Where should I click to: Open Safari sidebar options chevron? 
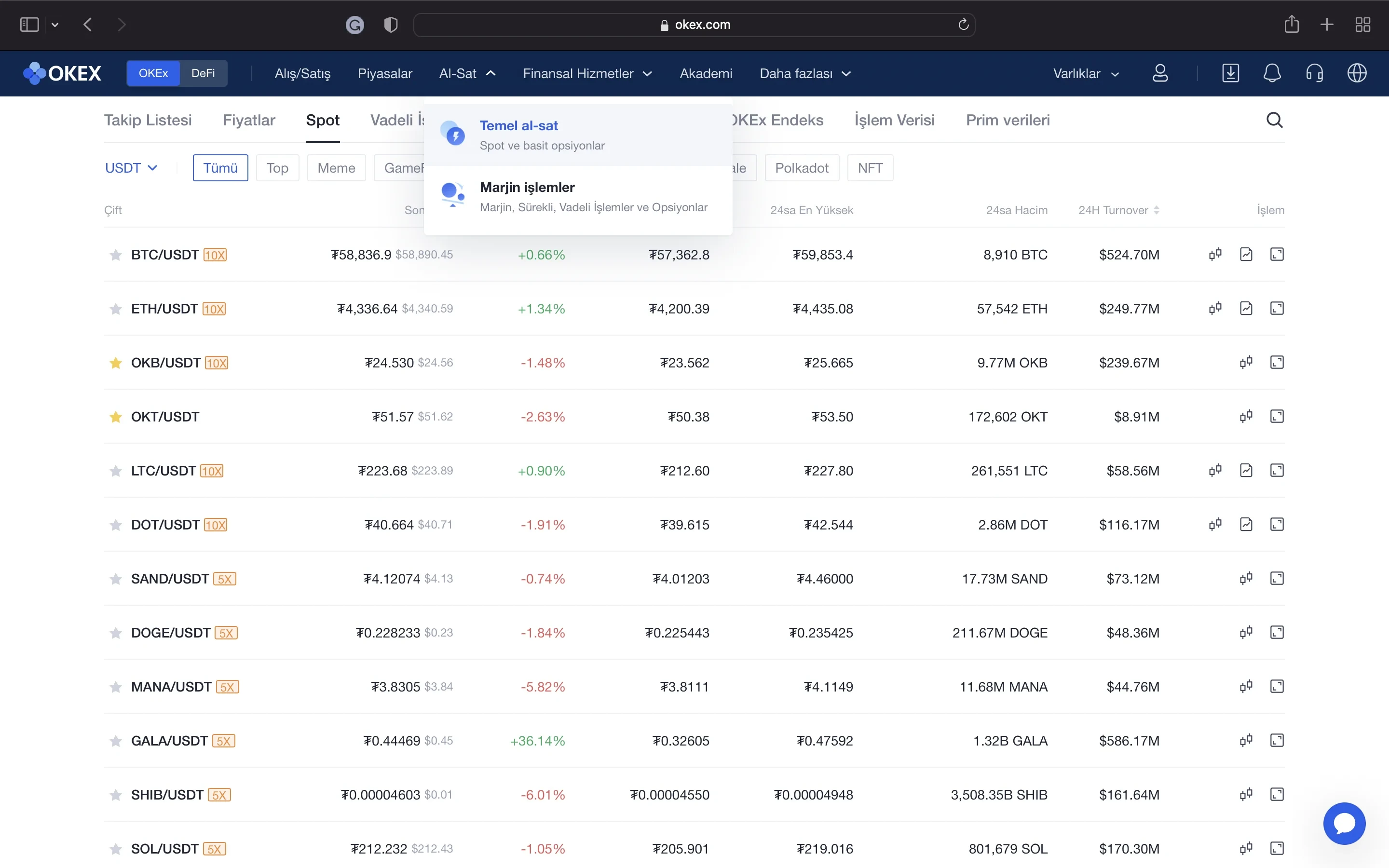55,25
